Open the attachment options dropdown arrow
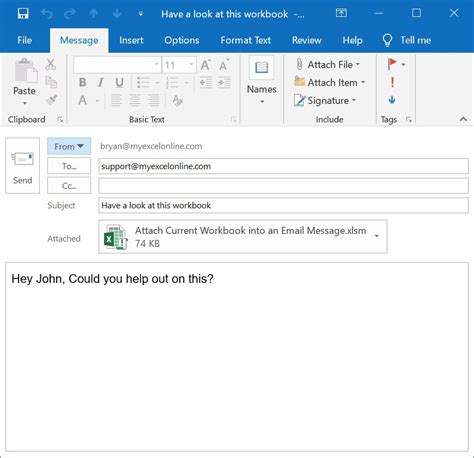Image resolution: width=474 pixels, height=458 pixels. 377,236
